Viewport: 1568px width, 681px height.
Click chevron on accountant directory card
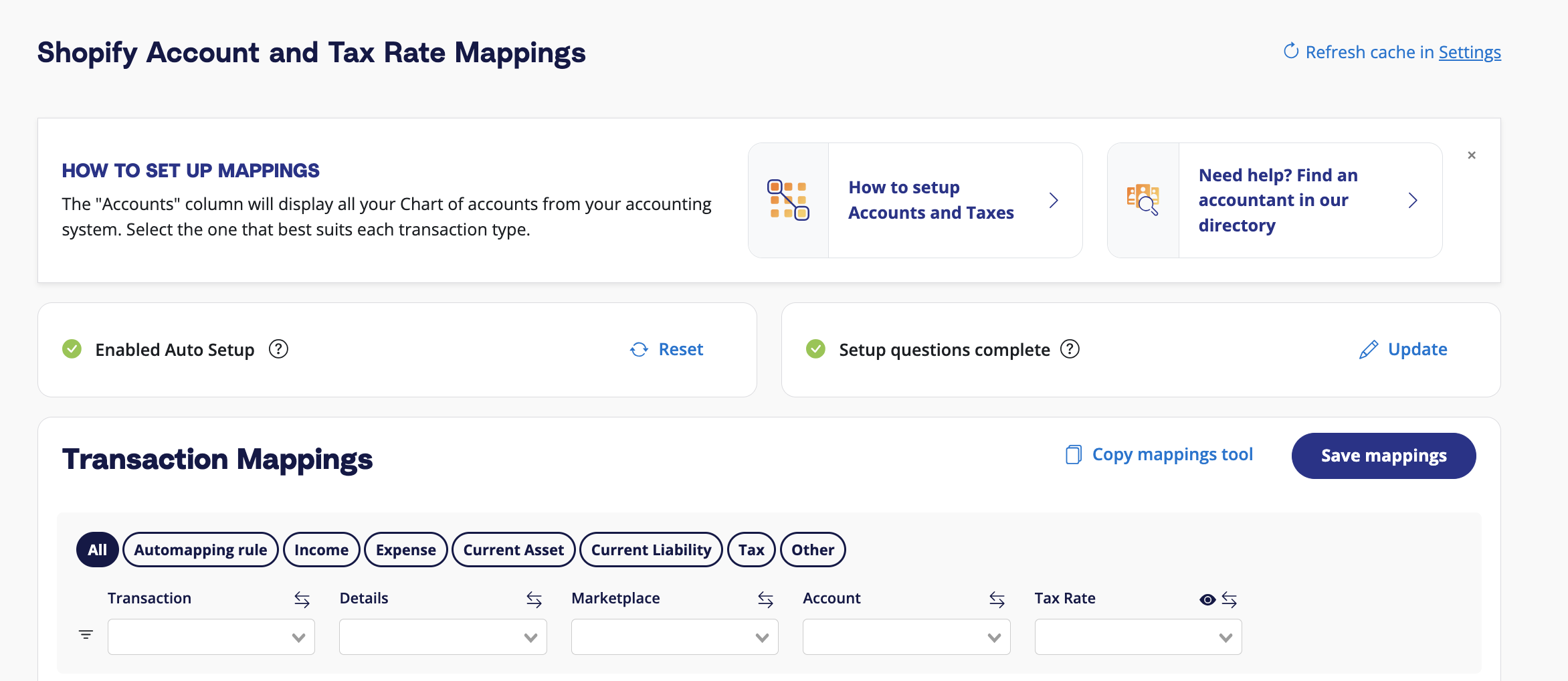[x=1413, y=200]
